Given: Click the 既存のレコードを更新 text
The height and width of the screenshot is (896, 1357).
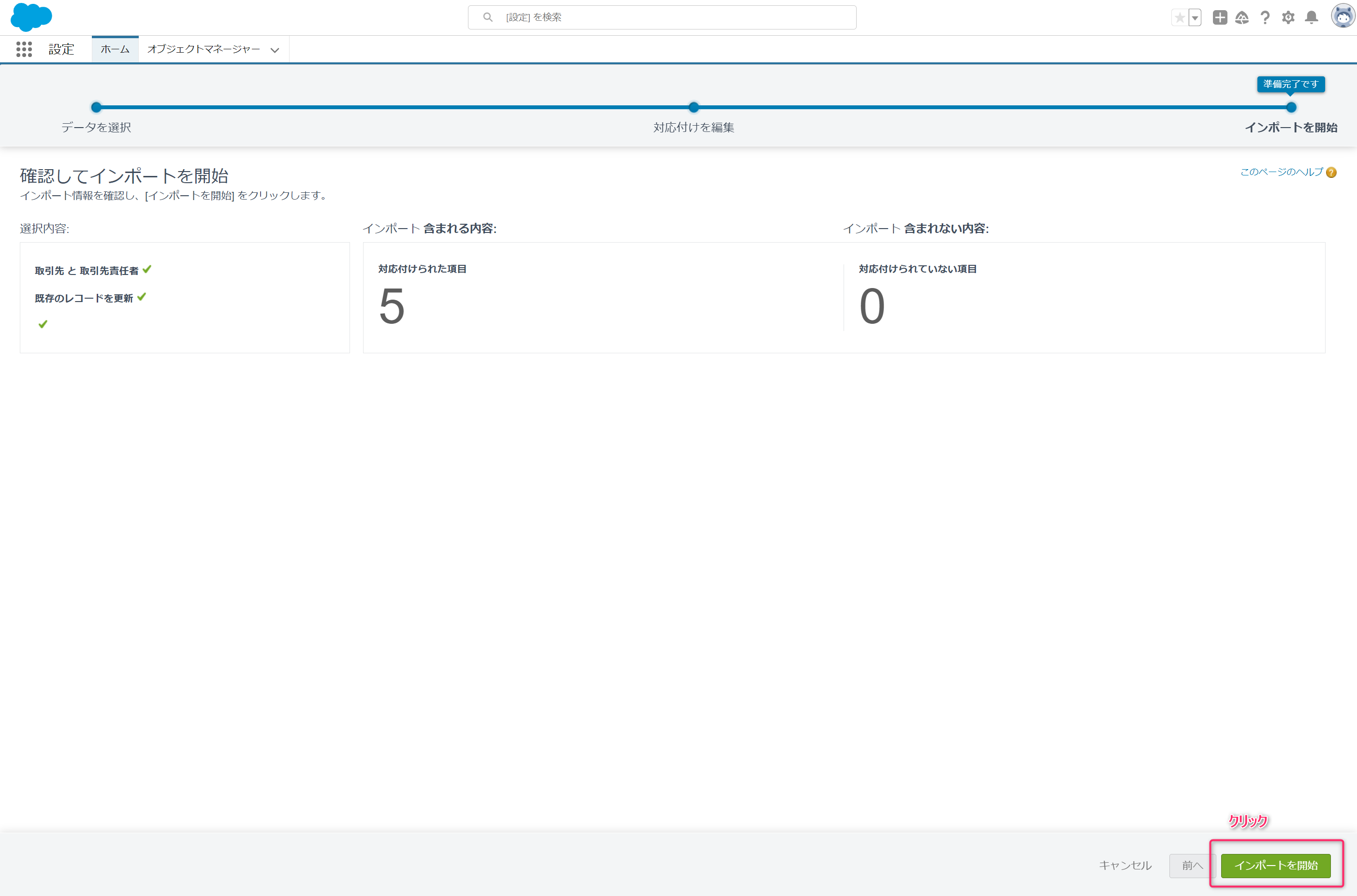Looking at the screenshot, I should tap(84, 298).
